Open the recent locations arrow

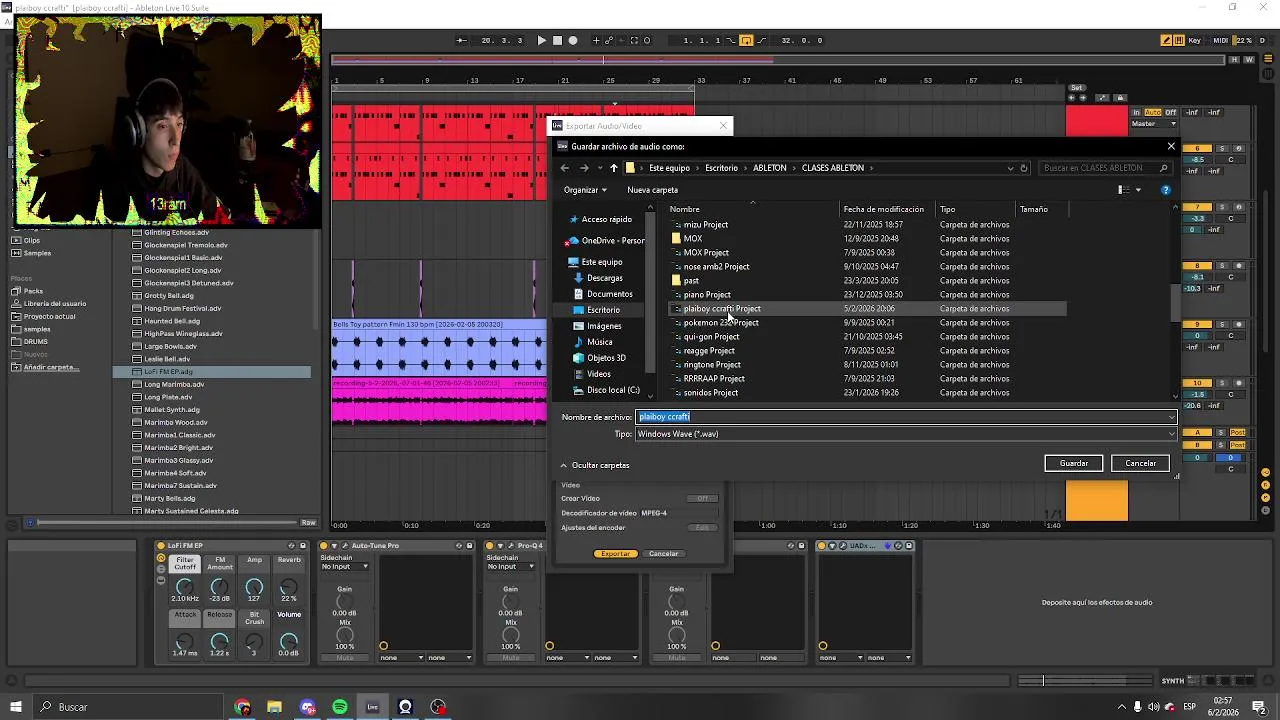pyautogui.click(x=599, y=168)
